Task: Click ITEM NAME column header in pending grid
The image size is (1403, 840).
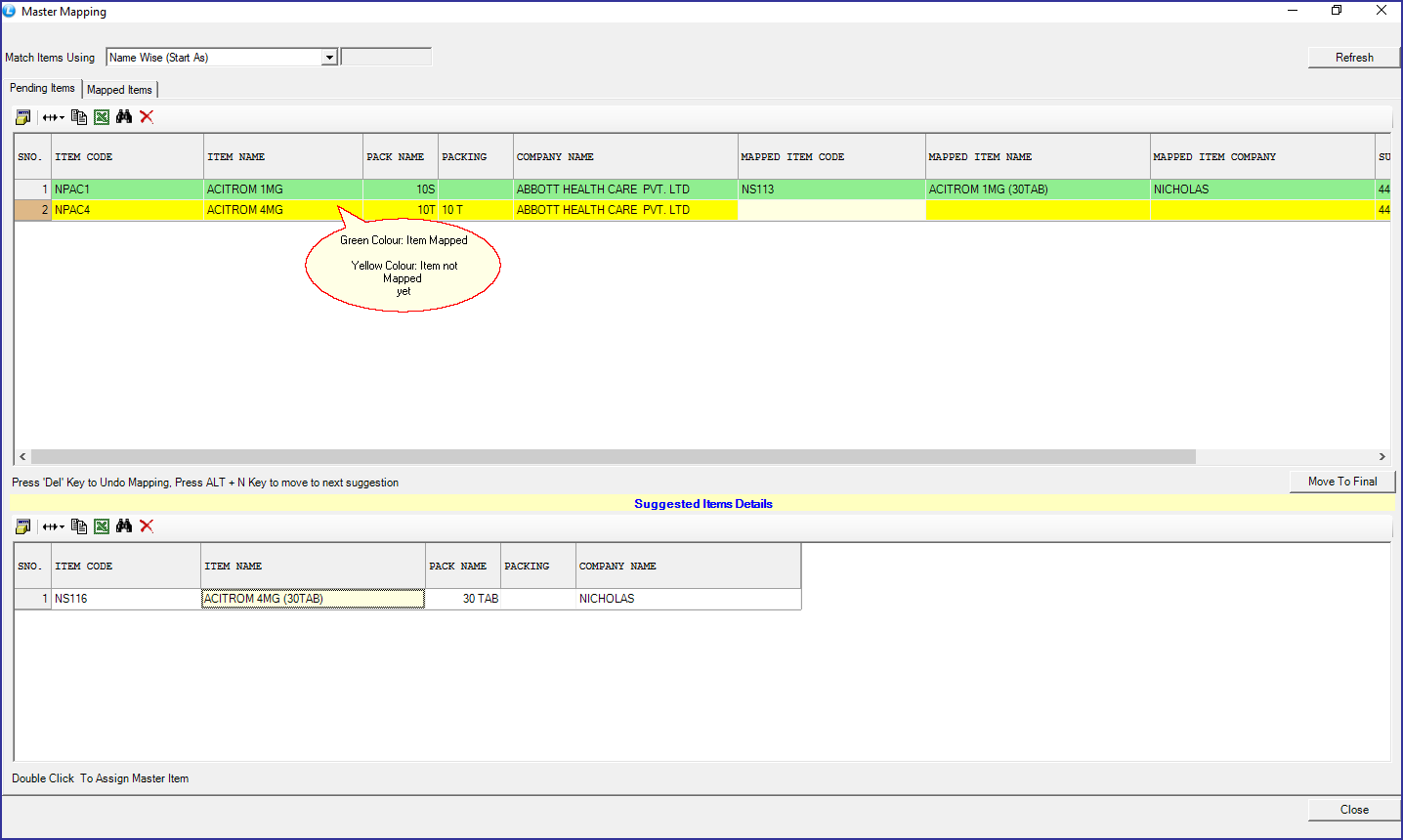Action: (283, 157)
